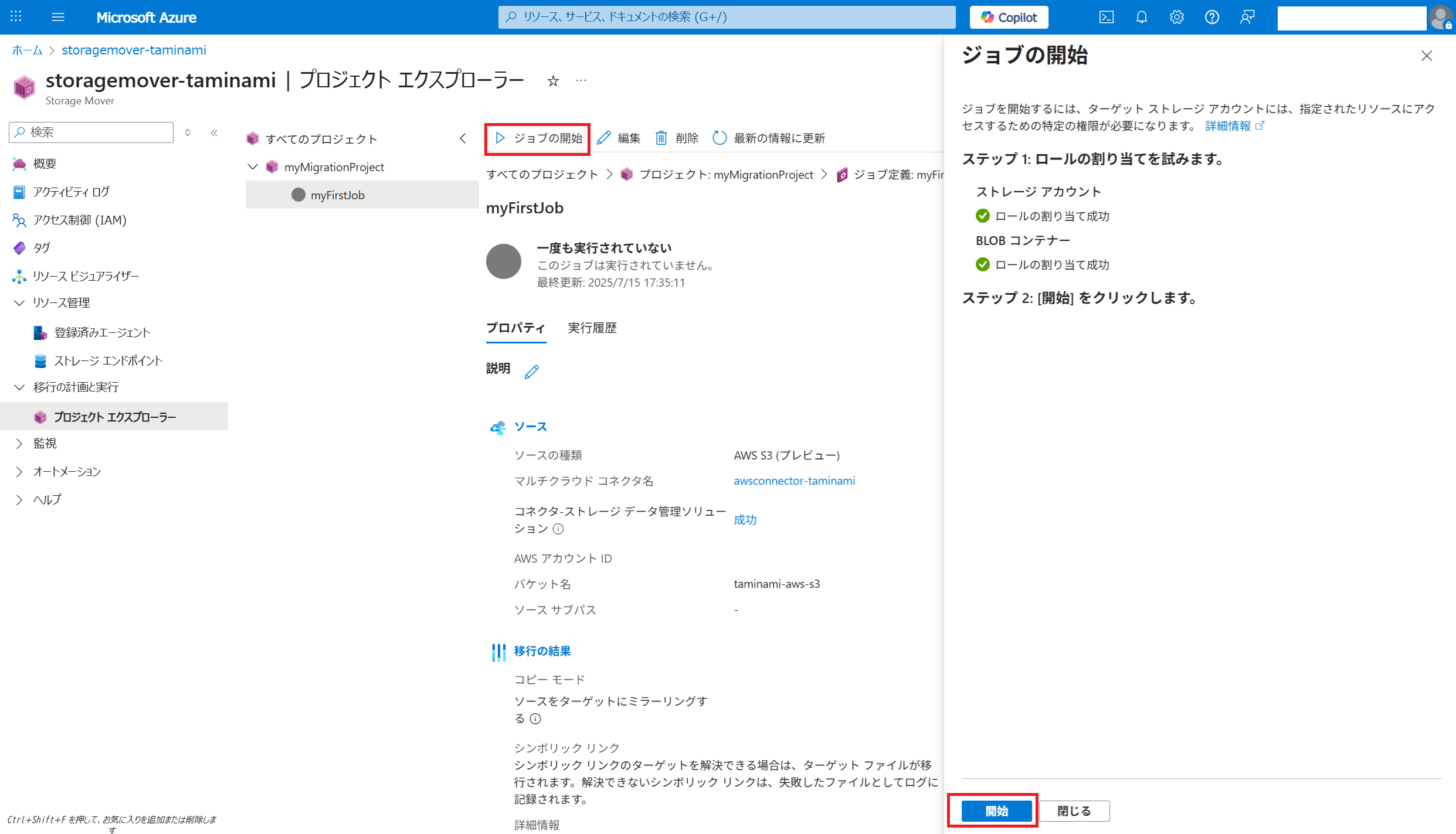Collapse the project tree pane chevron

point(463,139)
